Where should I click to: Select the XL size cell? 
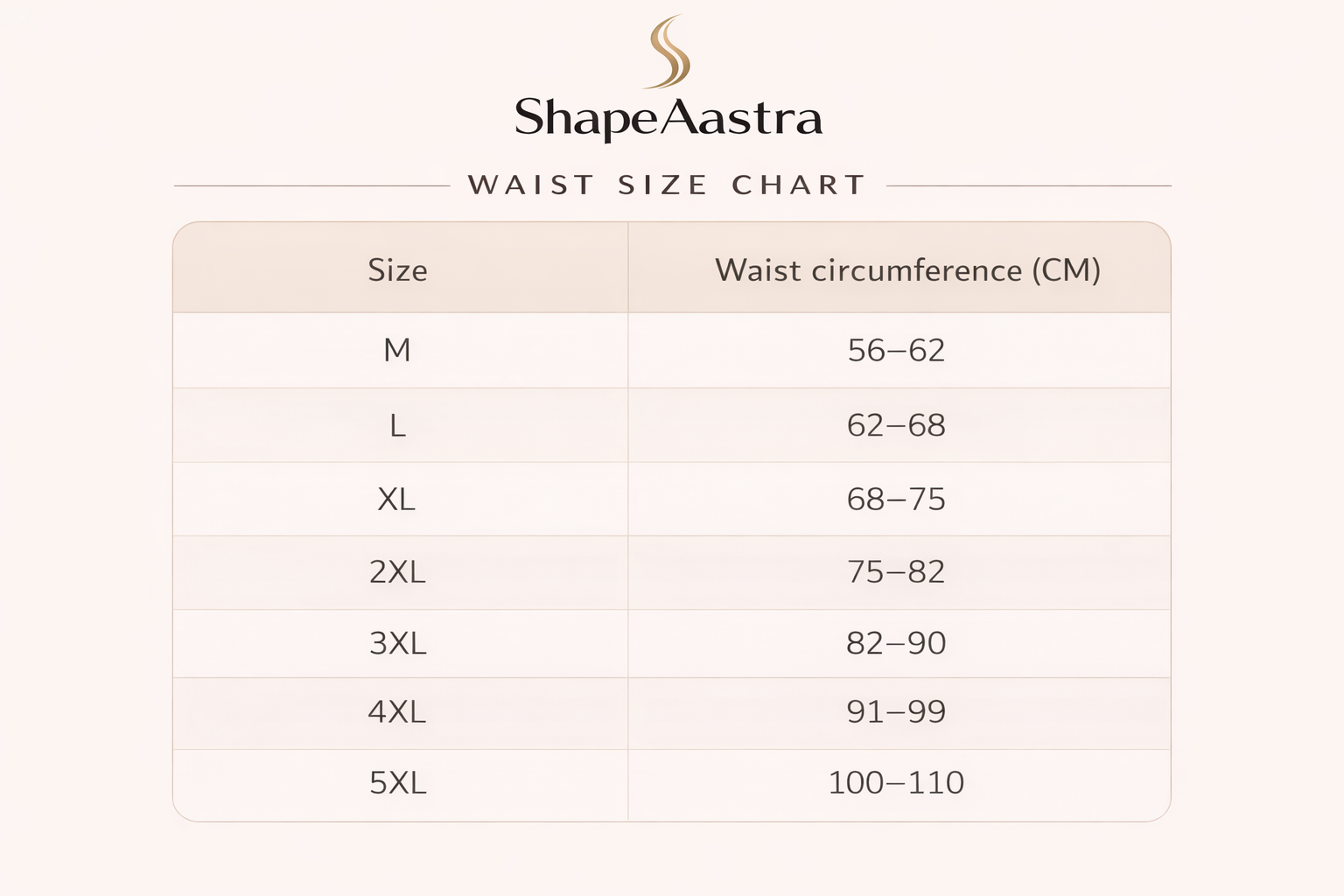click(396, 500)
